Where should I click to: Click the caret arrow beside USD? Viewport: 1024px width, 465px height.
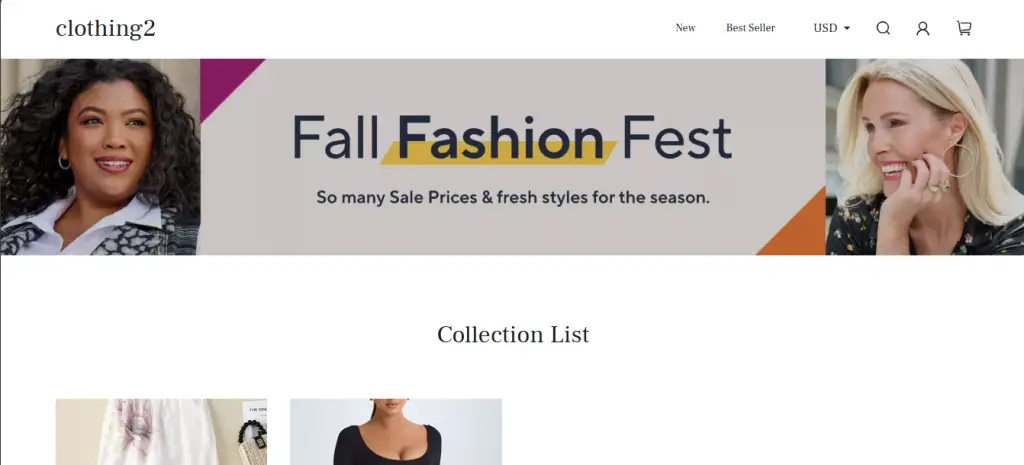847,28
